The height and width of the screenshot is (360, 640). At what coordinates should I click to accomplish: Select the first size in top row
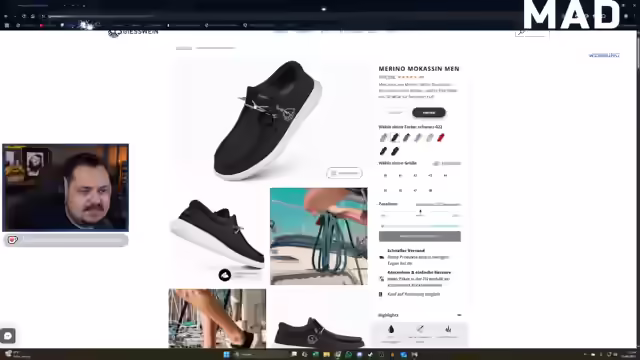coord(385,176)
